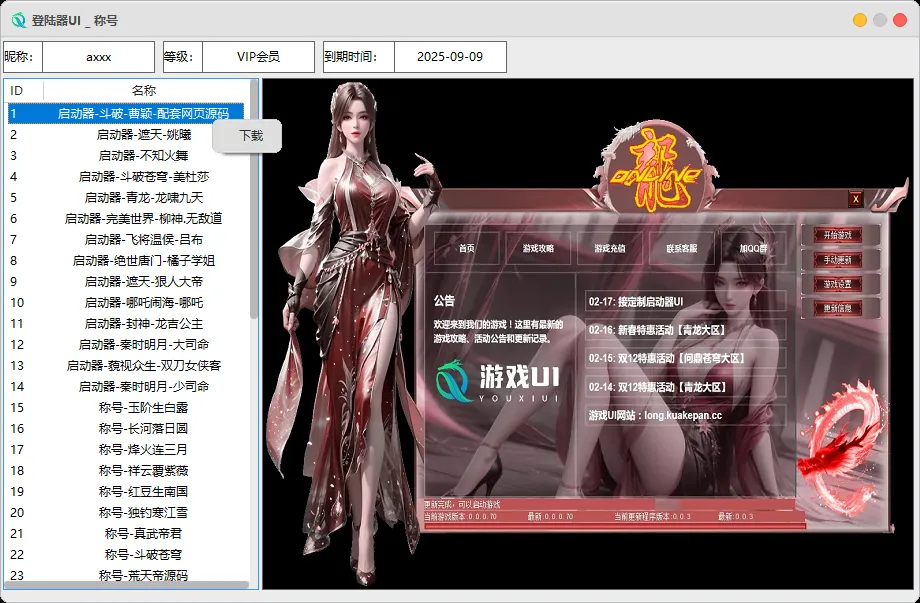Select row 启动器-斗破-曹颖-配套网页源码
Viewport: 920px width, 603px height.
[126, 113]
